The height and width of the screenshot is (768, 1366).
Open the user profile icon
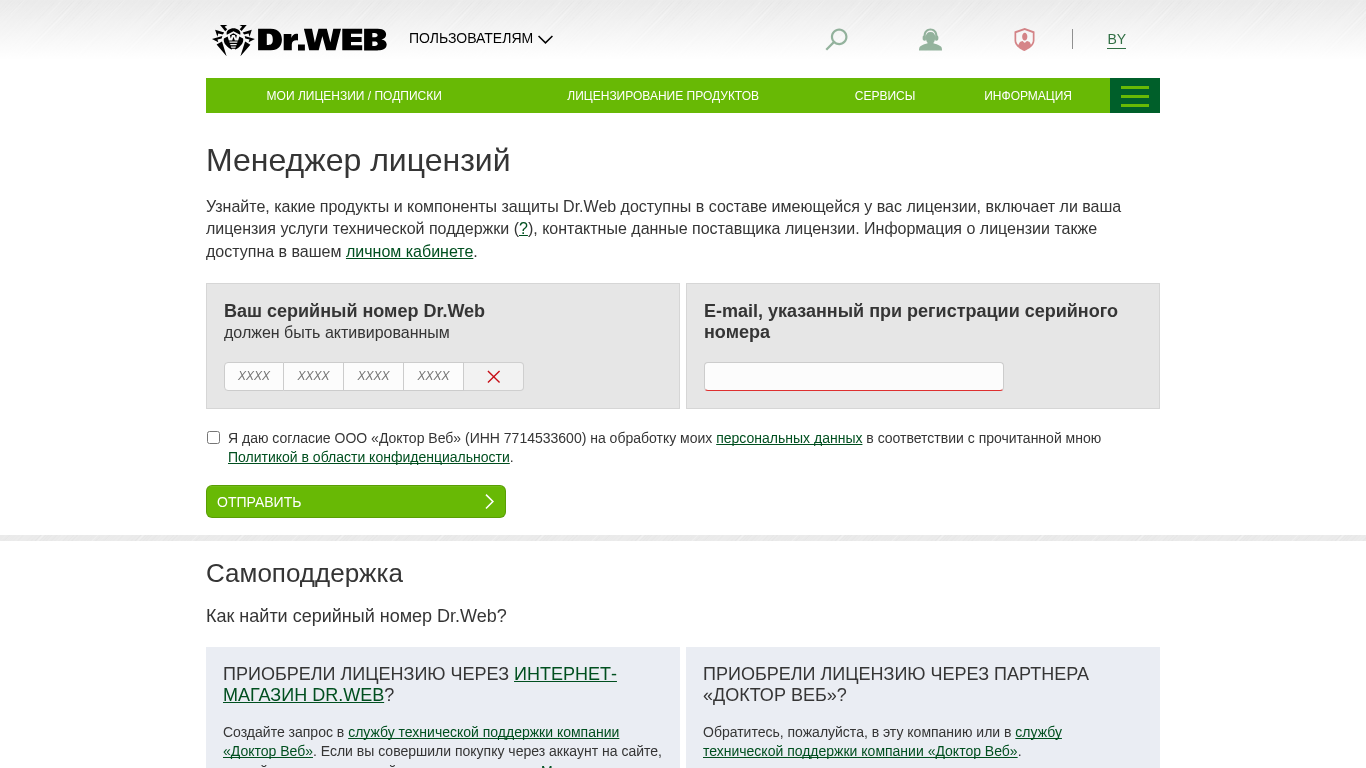pyautogui.click(x=930, y=39)
